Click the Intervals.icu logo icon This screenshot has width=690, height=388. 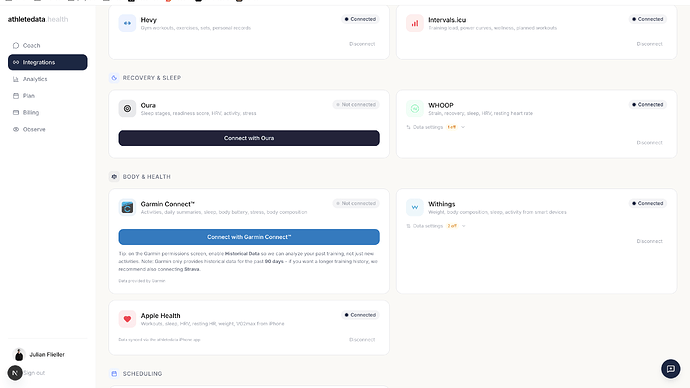click(415, 23)
